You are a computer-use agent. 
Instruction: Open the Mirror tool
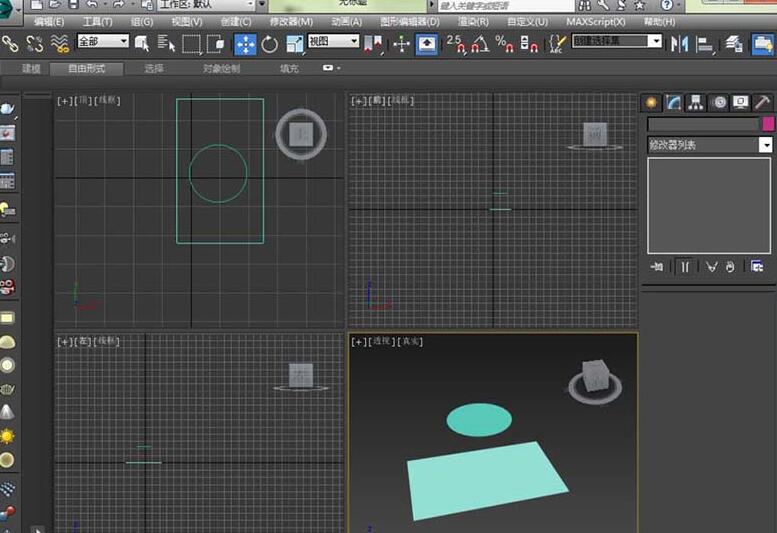point(680,43)
